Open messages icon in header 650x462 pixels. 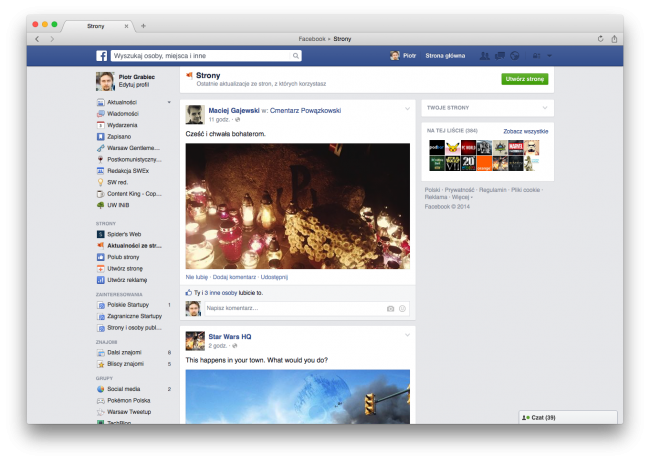500,56
